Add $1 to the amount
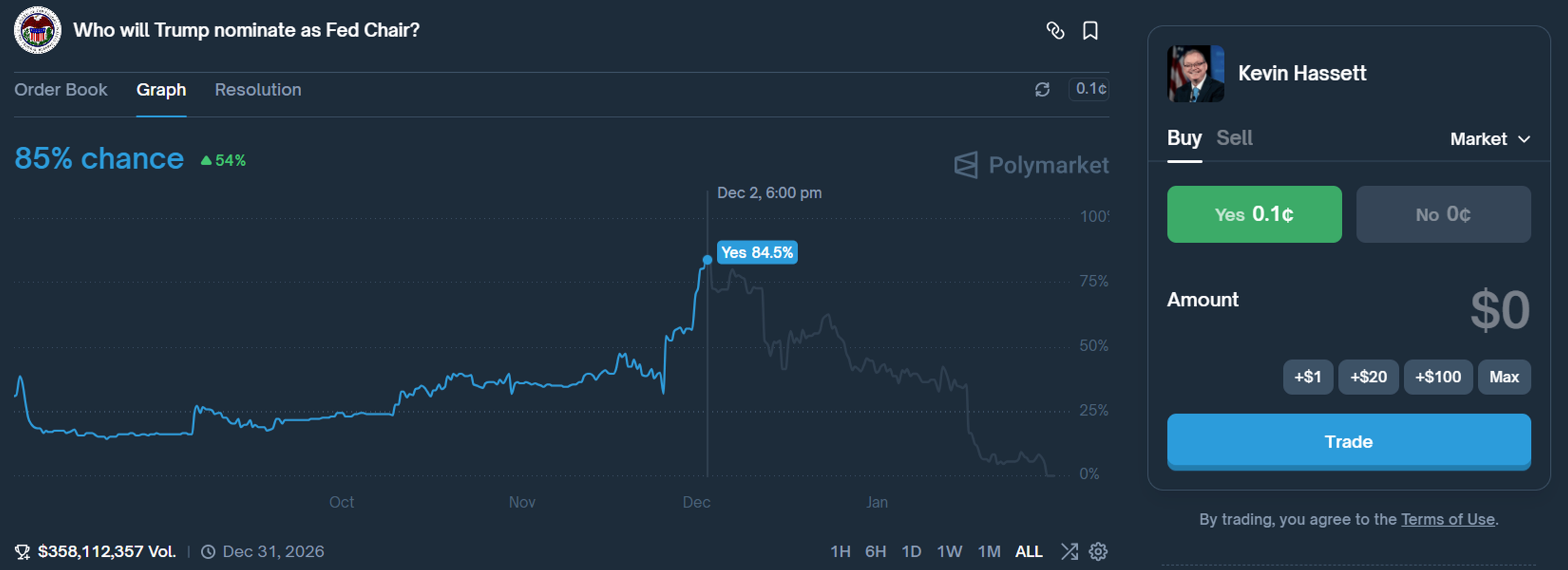1568x570 pixels. coord(1308,377)
